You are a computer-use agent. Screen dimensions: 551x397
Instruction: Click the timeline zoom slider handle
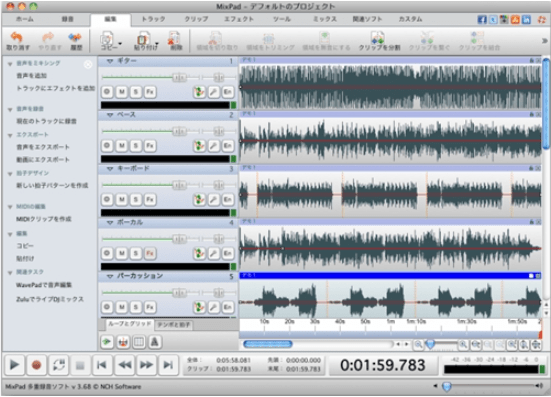(430, 344)
